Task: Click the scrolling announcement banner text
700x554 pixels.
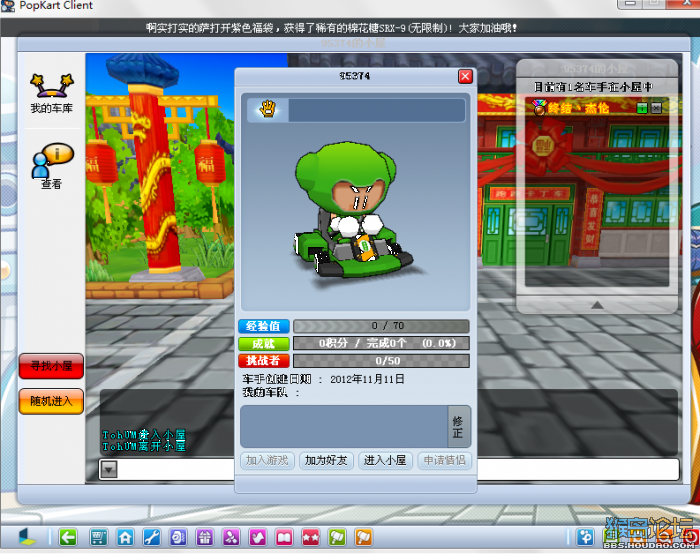Action: 331,28
